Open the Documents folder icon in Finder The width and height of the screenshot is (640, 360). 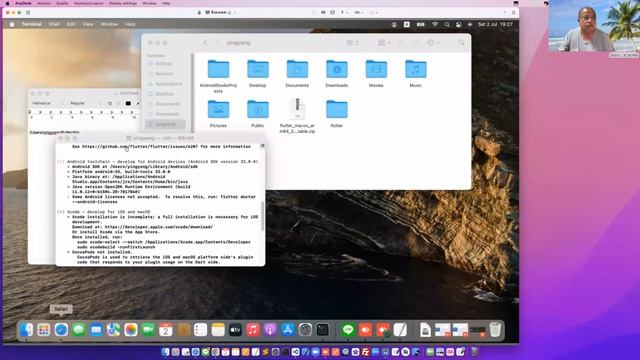click(297, 69)
